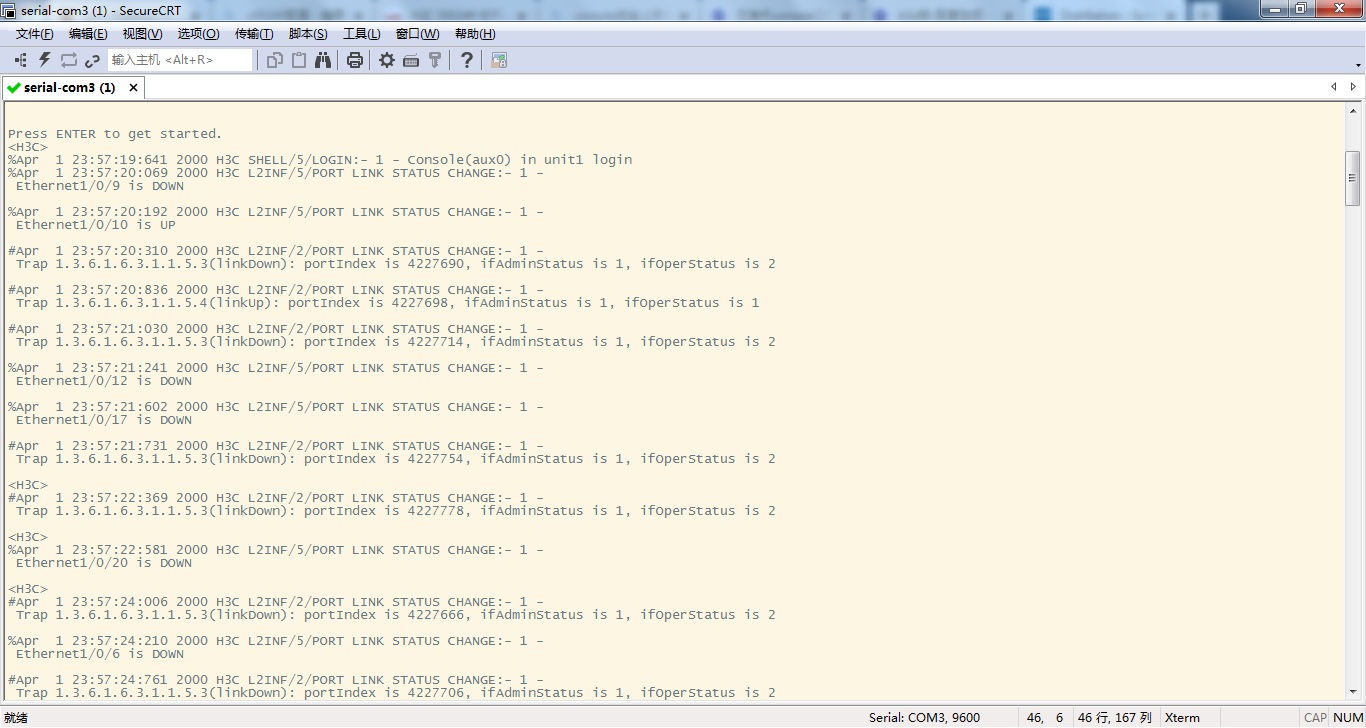Click the '46 行, 167 列' status entry
The height and width of the screenshot is (728, 1366).
tap(1114, 718)
